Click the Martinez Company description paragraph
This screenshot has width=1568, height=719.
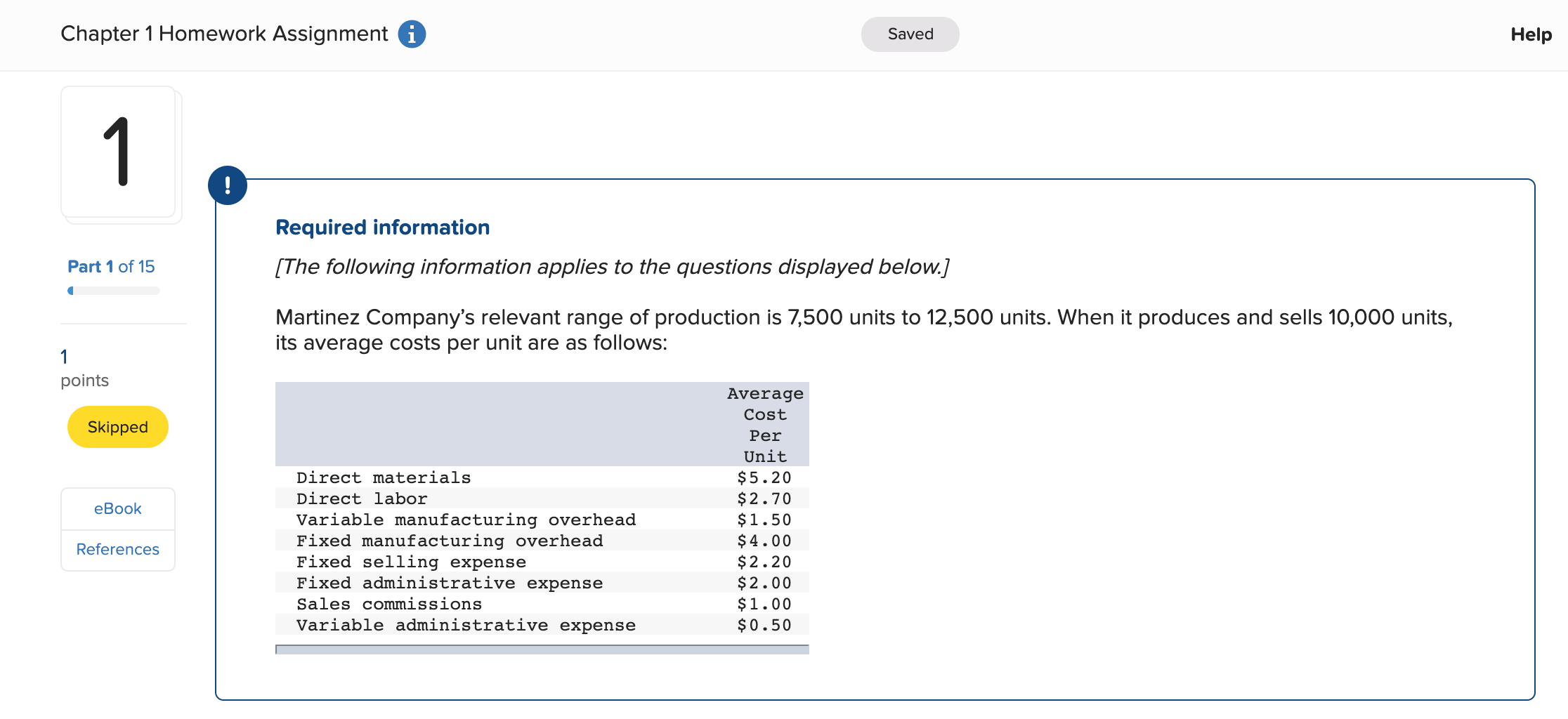coord(864,330)
